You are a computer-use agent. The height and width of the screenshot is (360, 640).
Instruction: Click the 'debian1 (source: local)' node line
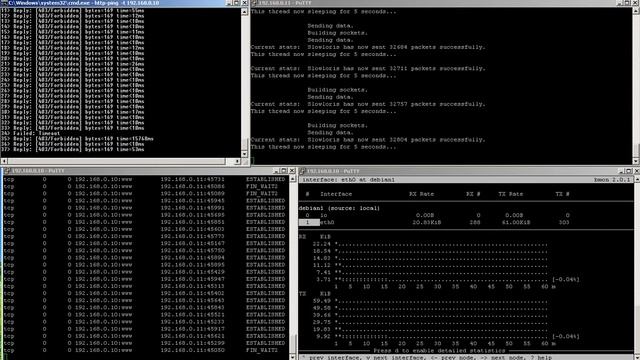[x=339, y=208]
